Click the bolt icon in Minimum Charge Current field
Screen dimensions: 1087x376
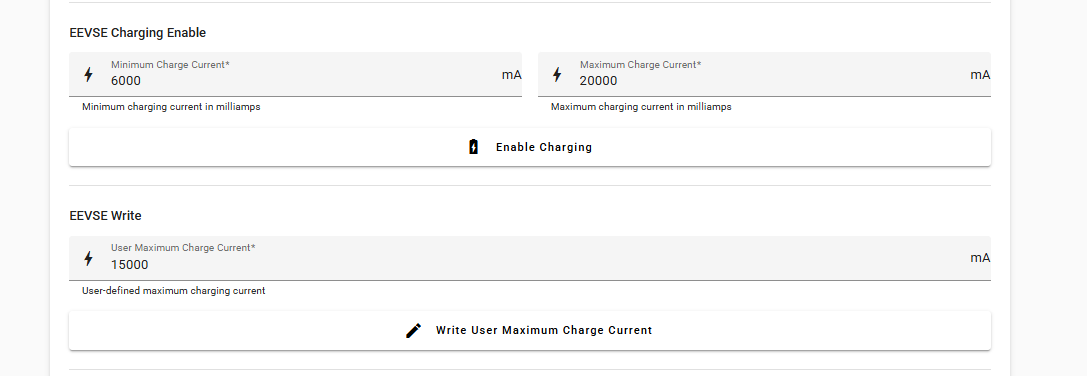point(88,74)
